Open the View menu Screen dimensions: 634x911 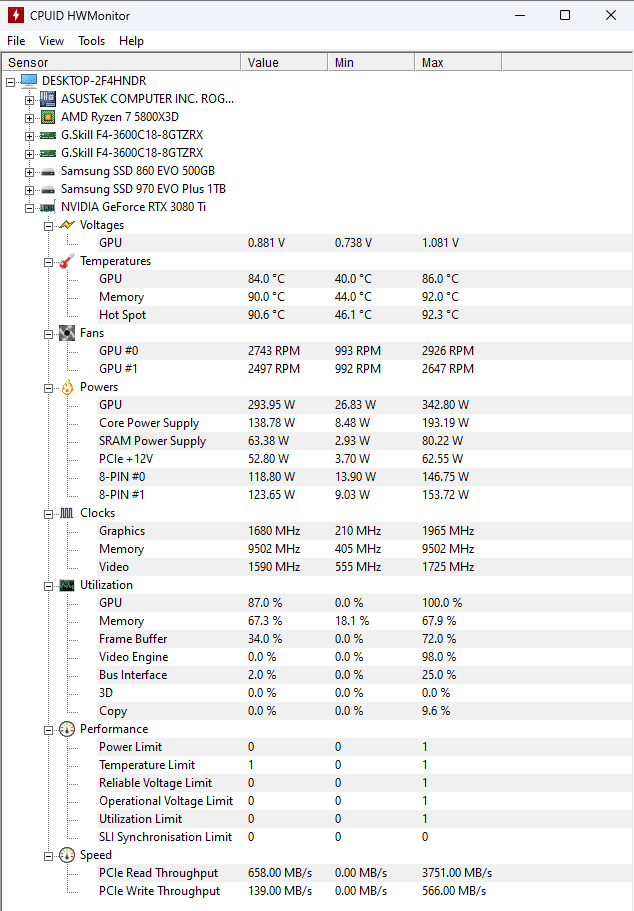(51, 41)
